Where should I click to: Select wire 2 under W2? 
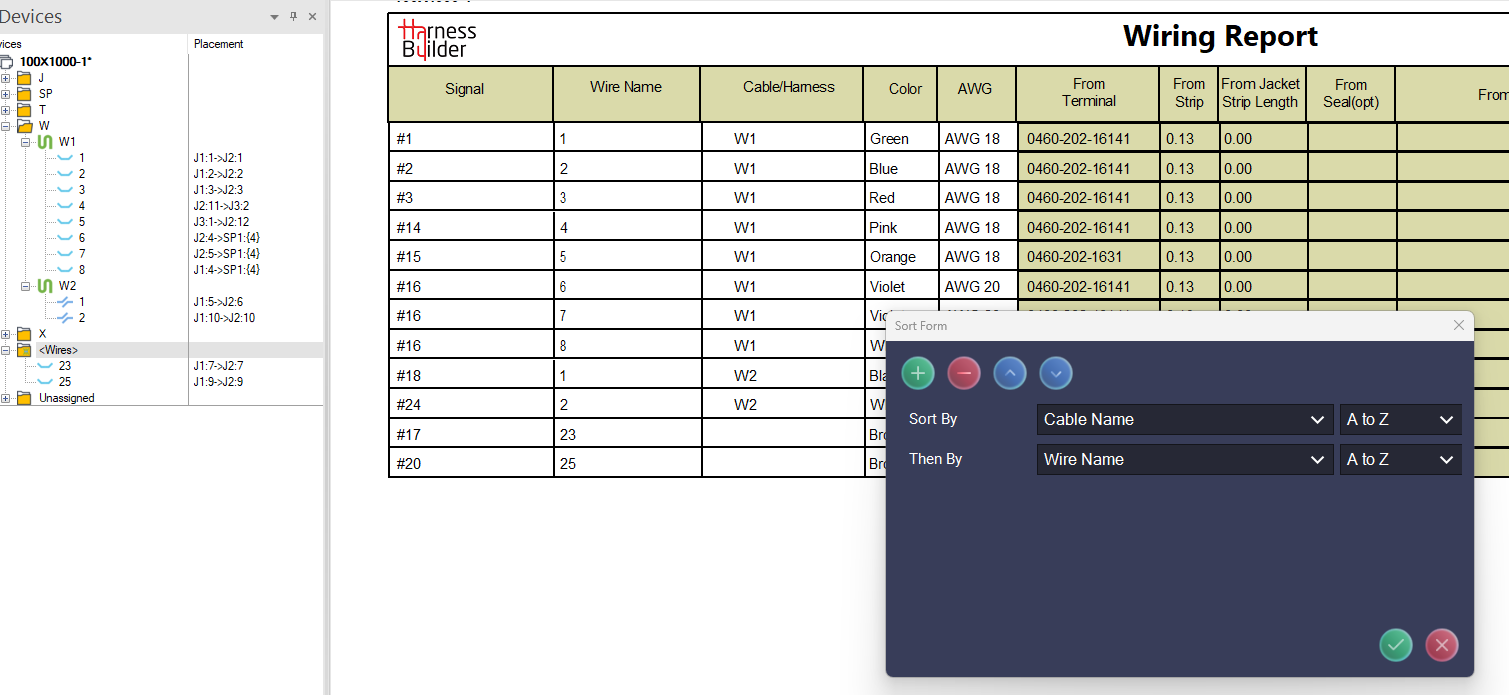pyautogui.click(x=82, y=318)
